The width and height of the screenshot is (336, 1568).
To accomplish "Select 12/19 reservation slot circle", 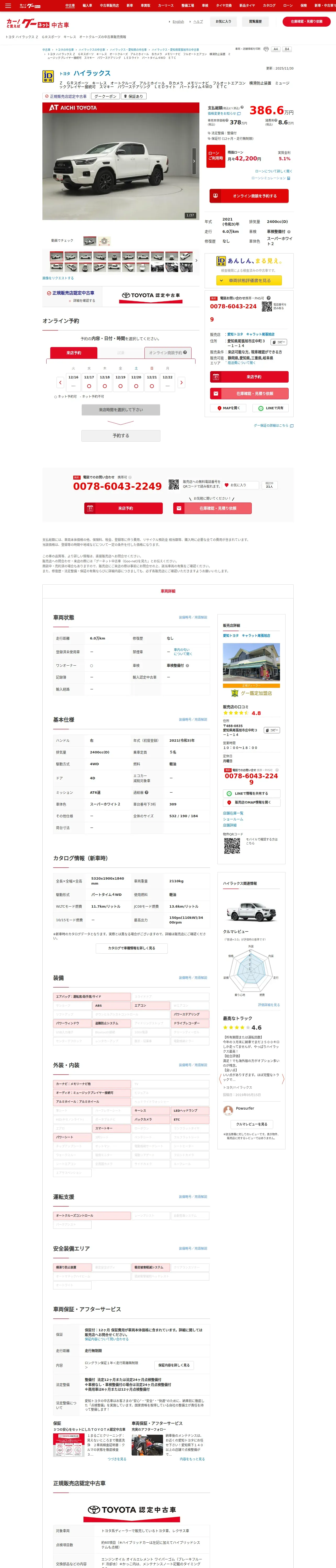I will point(121,386).
